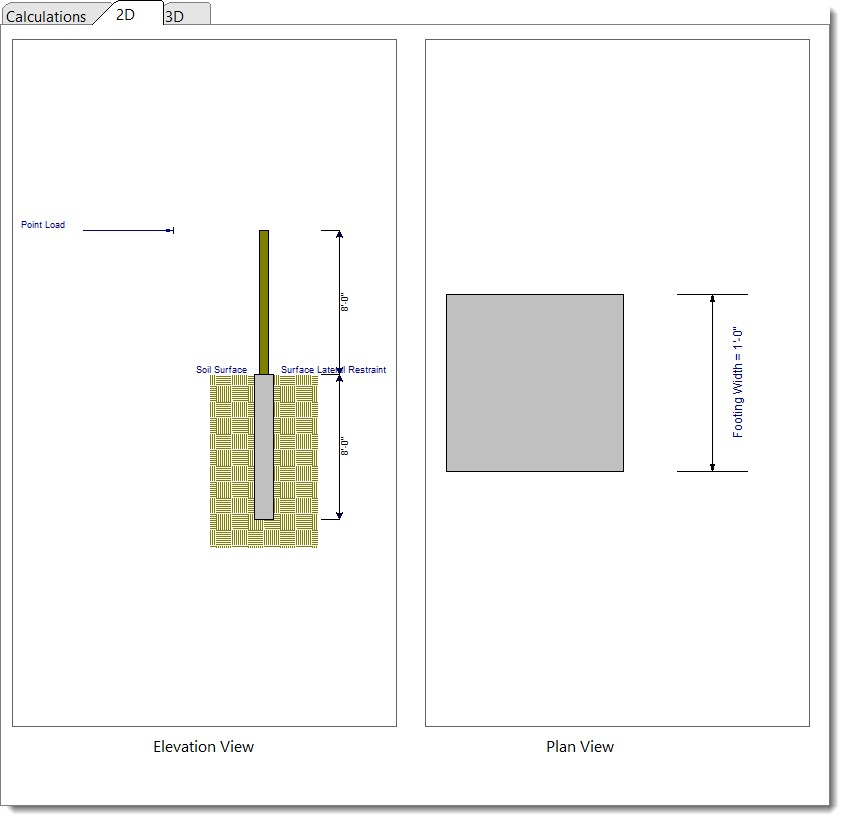Click the Point Load label

click(x=43, y=225)
